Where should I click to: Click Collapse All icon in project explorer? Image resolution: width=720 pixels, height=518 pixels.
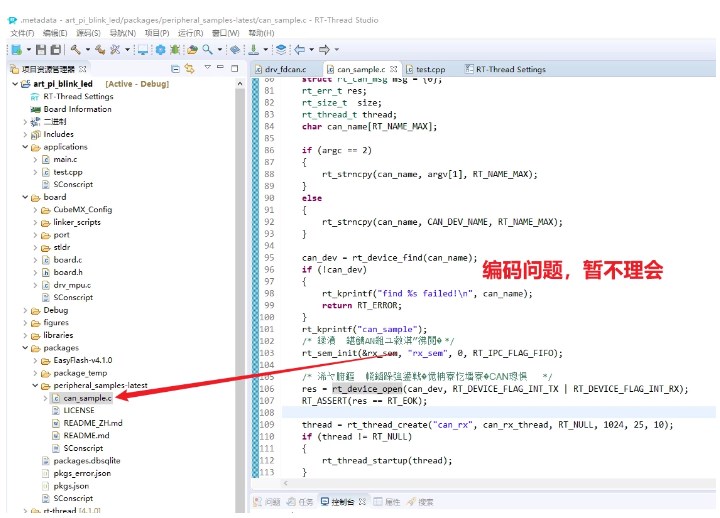[x=175, y=69]
